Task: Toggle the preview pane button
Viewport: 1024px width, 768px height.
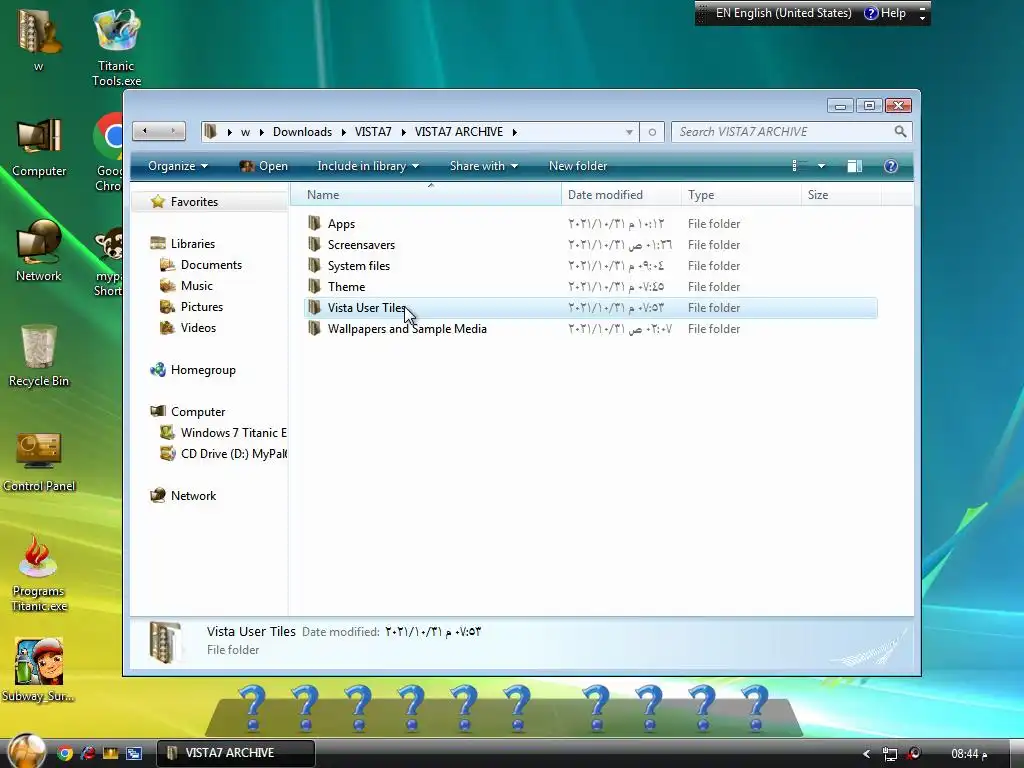Action: tap(855, 166)
